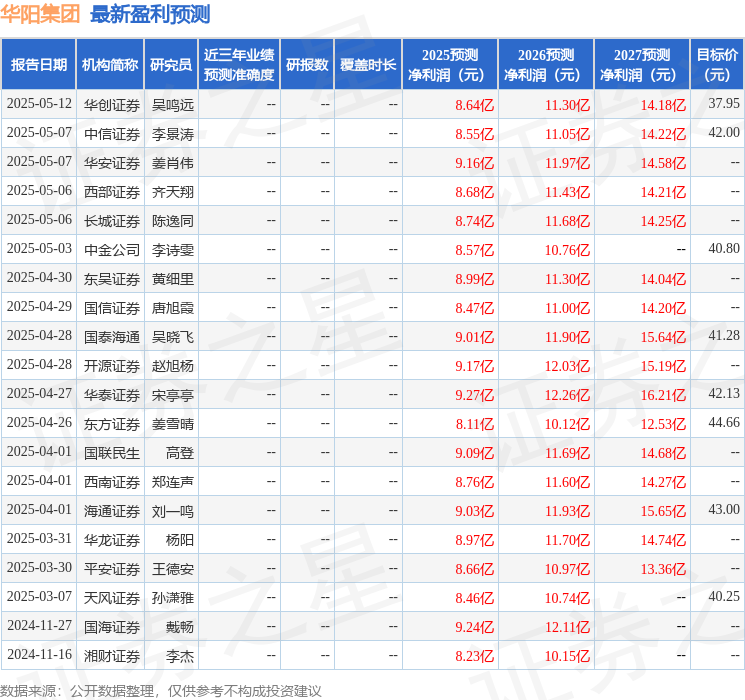Click the 研报数 column header

[307, 65]
